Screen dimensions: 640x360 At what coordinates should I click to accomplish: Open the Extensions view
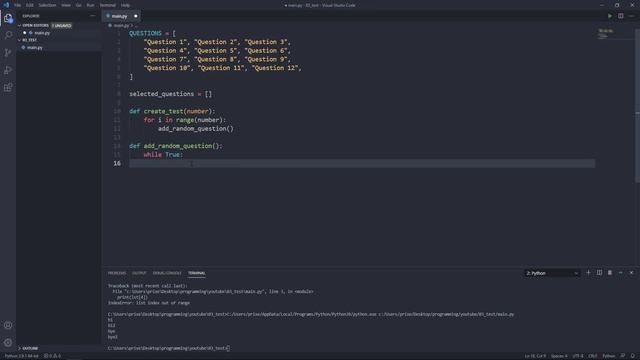(x=8, y=87)
